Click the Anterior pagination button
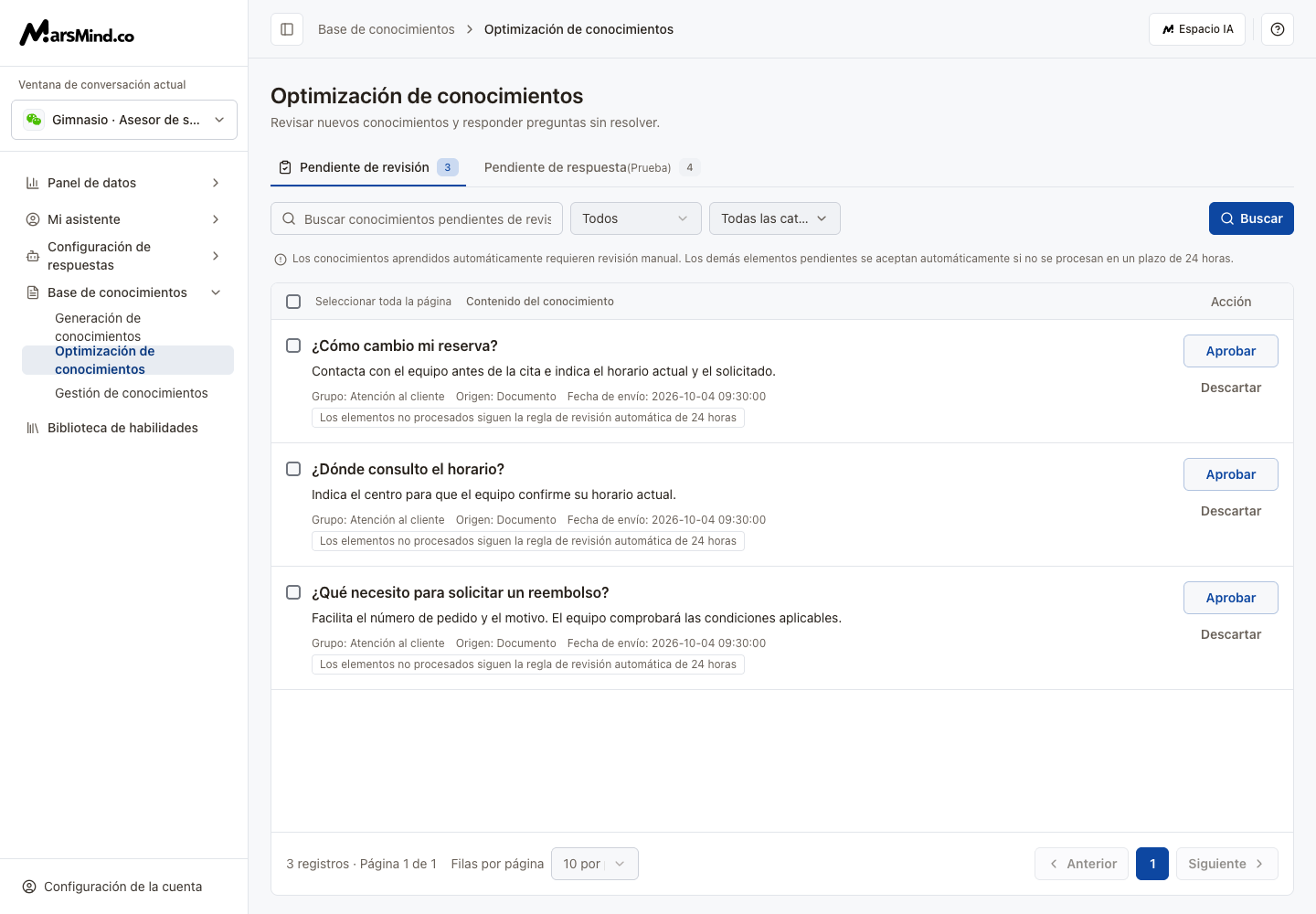The height and width of the screenshot is (914, 1316). [x=1082, y=864]
